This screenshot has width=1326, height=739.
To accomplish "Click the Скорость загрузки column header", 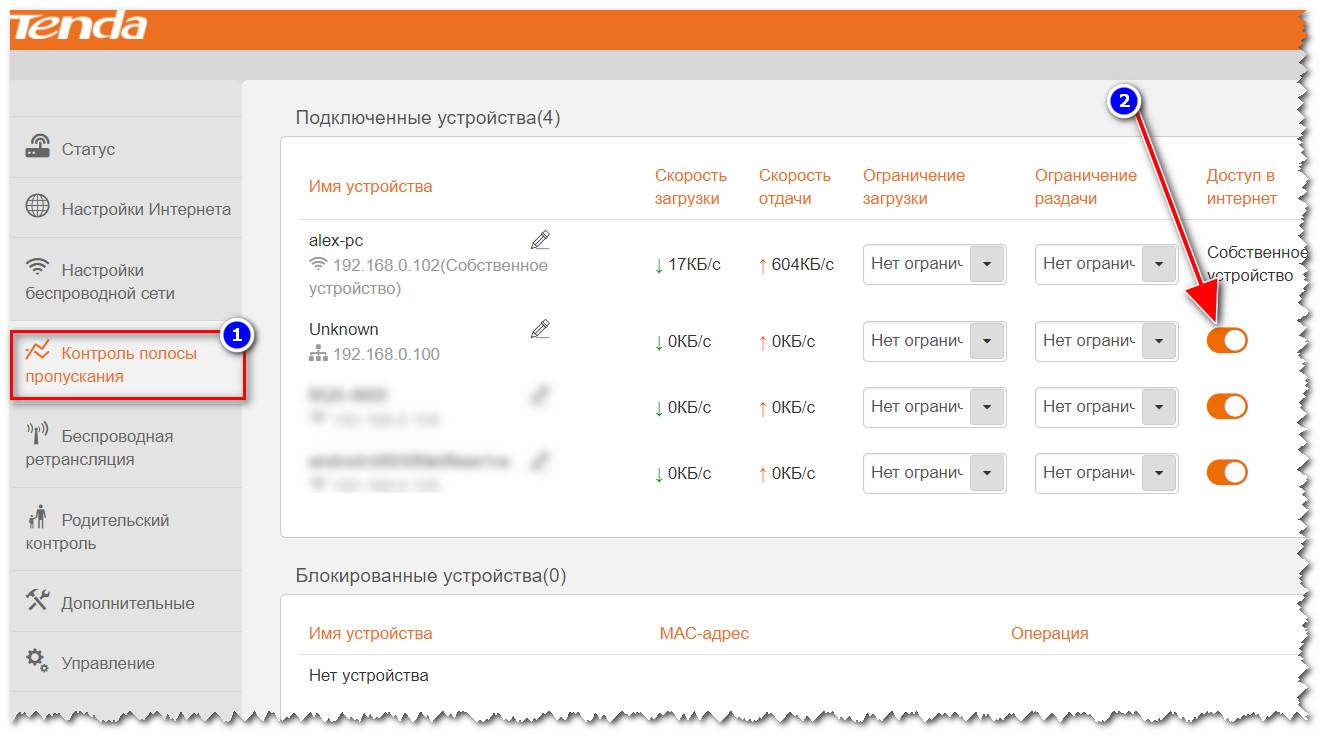I will (690, 187).
